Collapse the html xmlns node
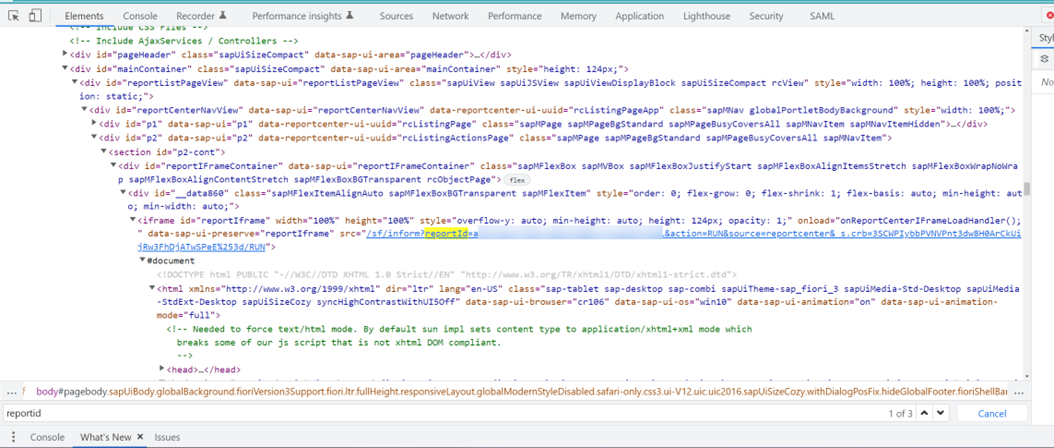 click(x=152, y=289)
